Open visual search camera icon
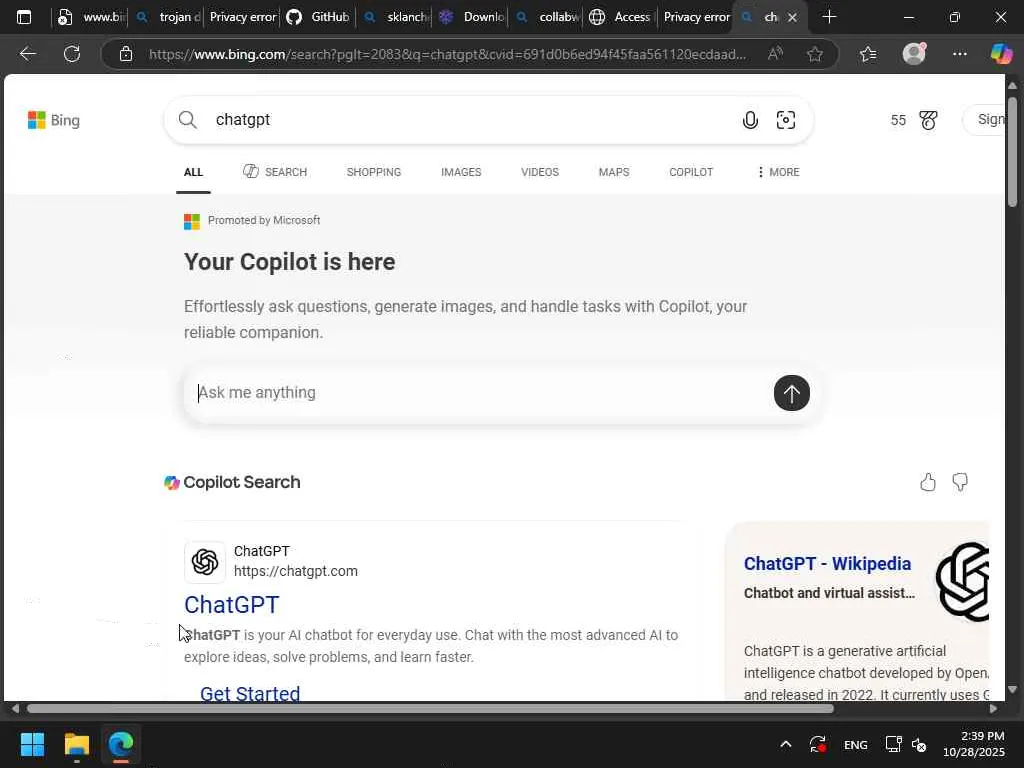The width and height of the screenshot is (1024, 768). [786, 120]
